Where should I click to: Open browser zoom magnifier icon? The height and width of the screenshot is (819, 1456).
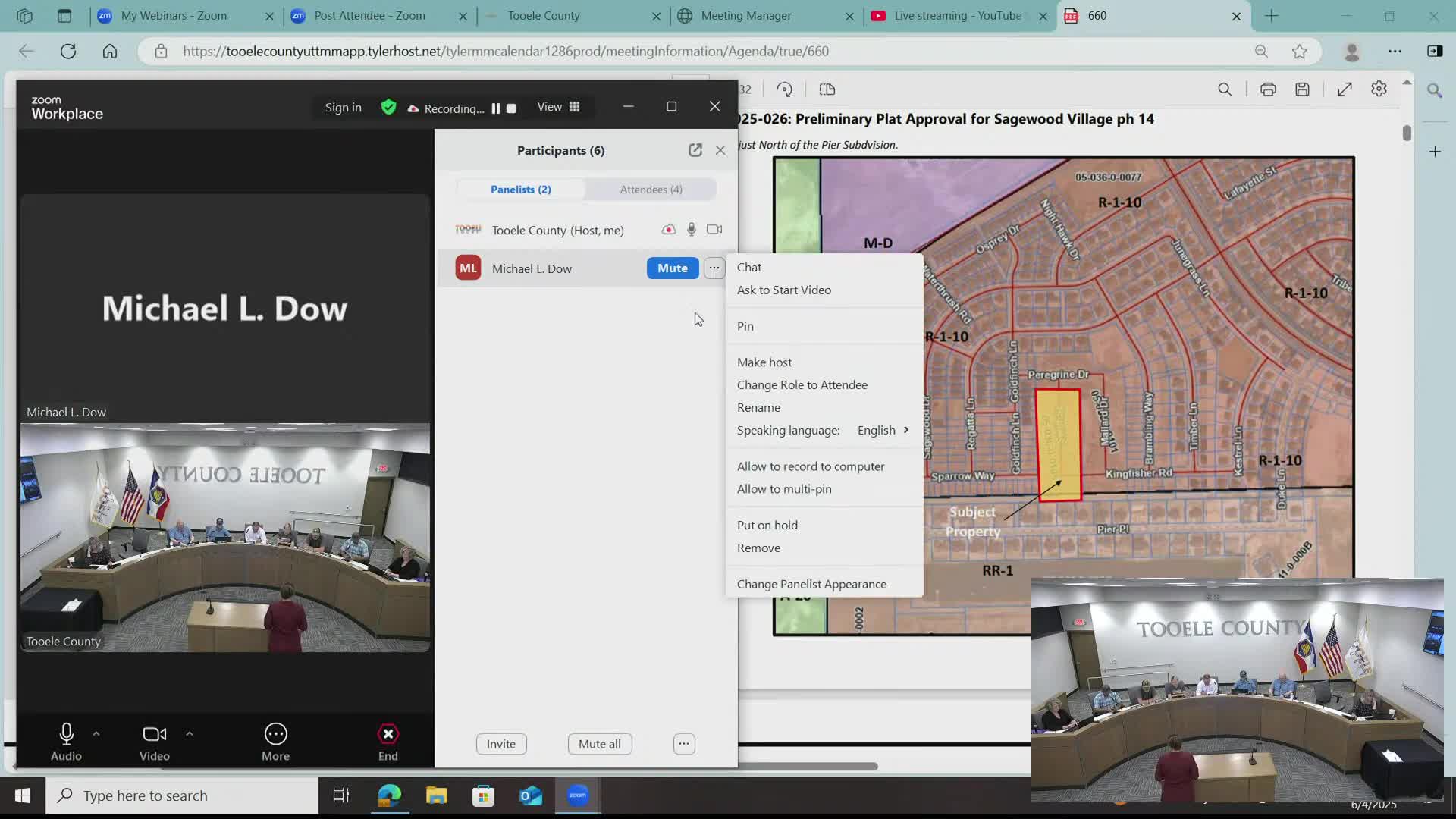coord(1261,51)
